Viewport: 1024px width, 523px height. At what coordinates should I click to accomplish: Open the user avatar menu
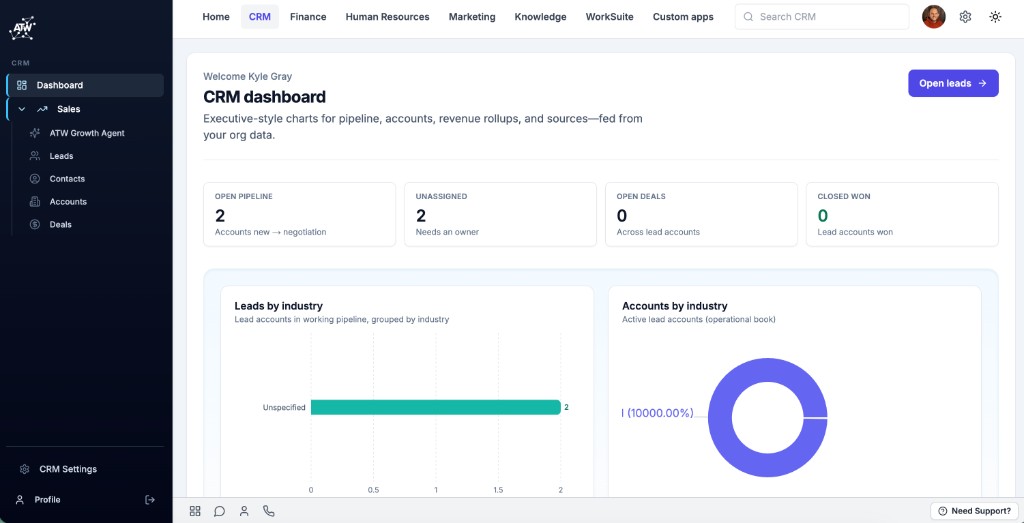tap(934, 17)
